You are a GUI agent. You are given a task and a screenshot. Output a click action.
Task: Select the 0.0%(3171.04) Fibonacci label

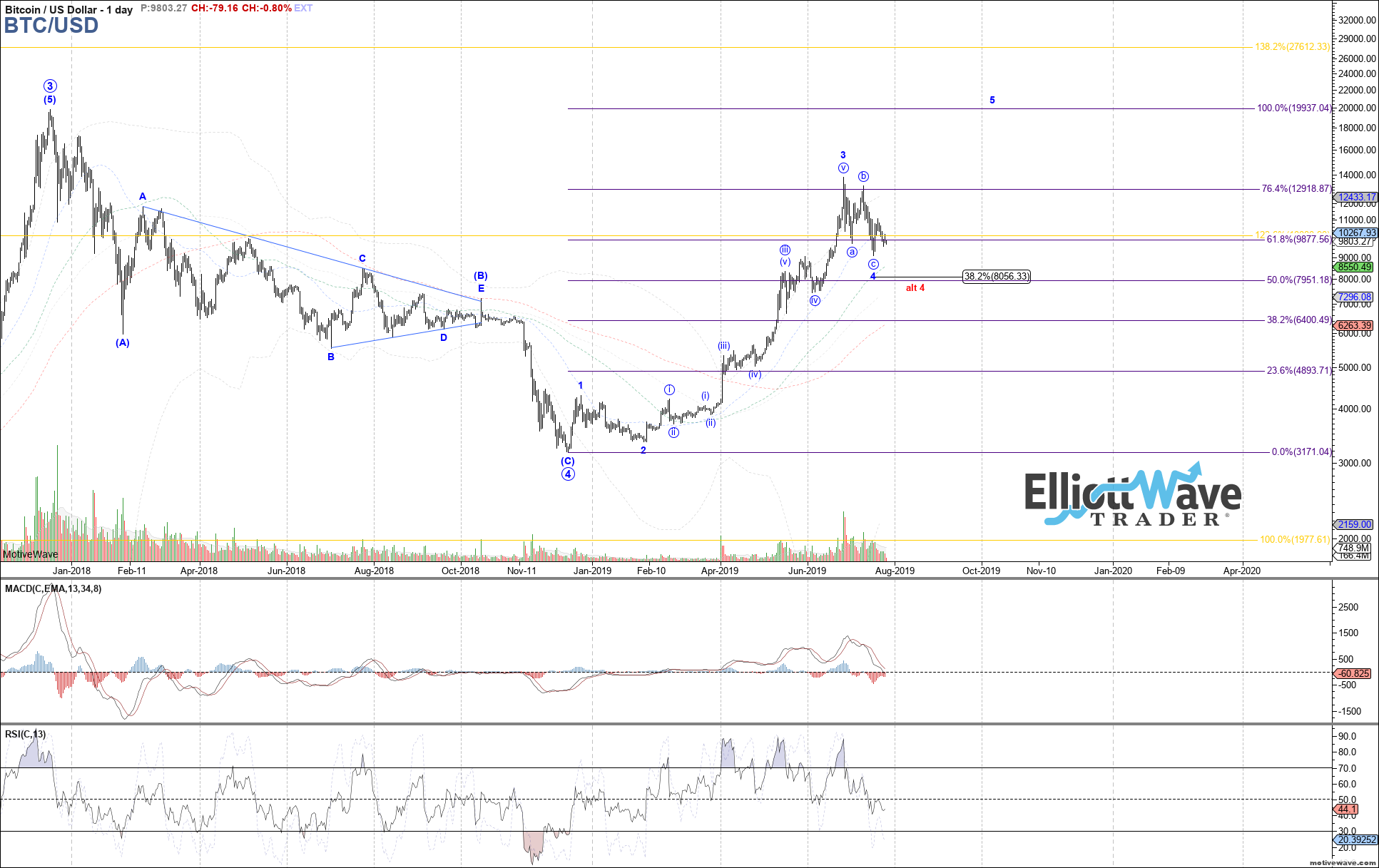point(1301,452)
